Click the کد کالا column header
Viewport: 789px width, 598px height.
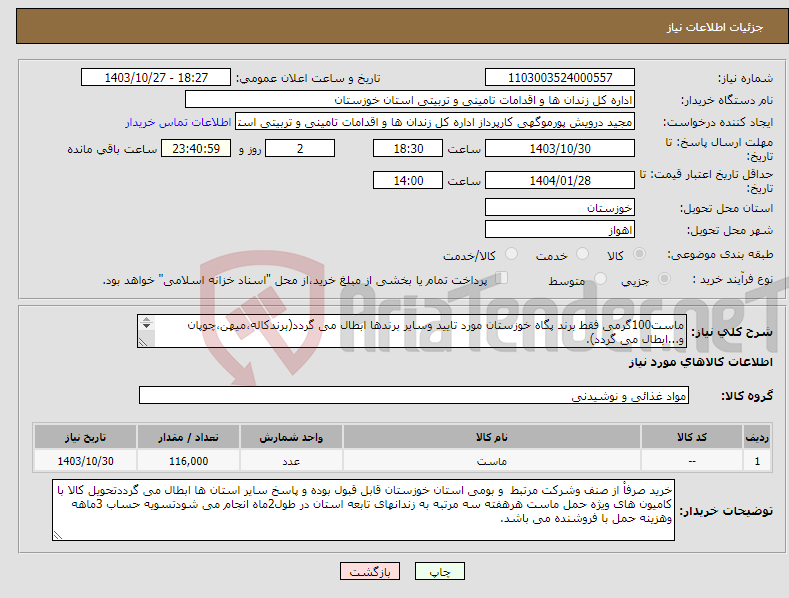point(692,437)
